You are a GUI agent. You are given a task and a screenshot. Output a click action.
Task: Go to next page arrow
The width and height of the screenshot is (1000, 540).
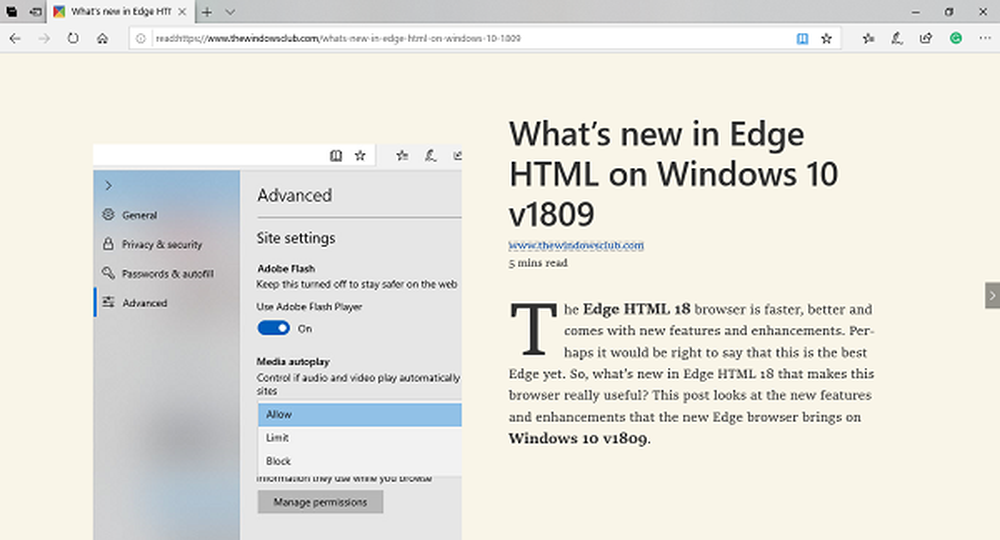pos(992,296)
